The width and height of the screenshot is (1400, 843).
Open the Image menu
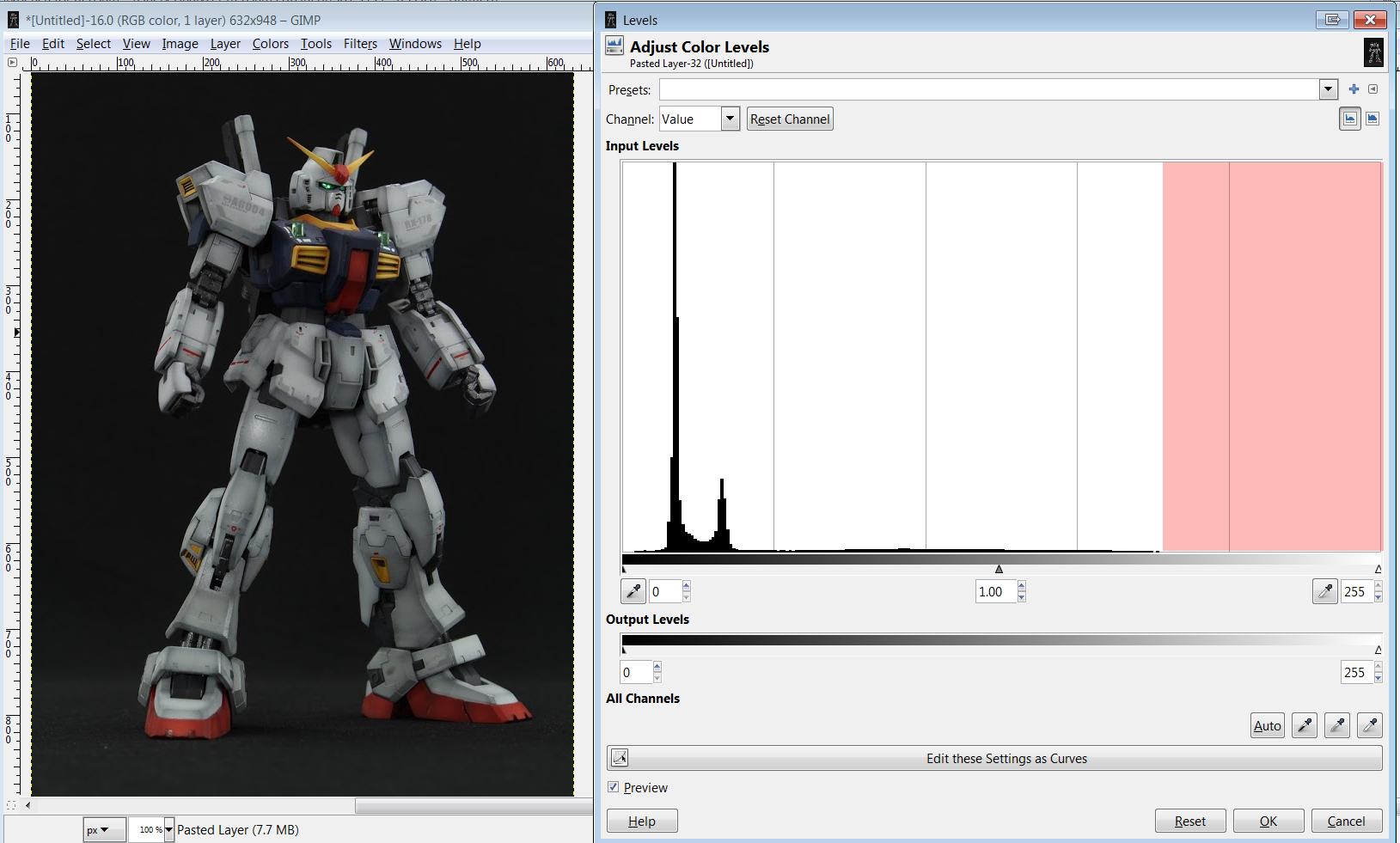coord(180,44)
